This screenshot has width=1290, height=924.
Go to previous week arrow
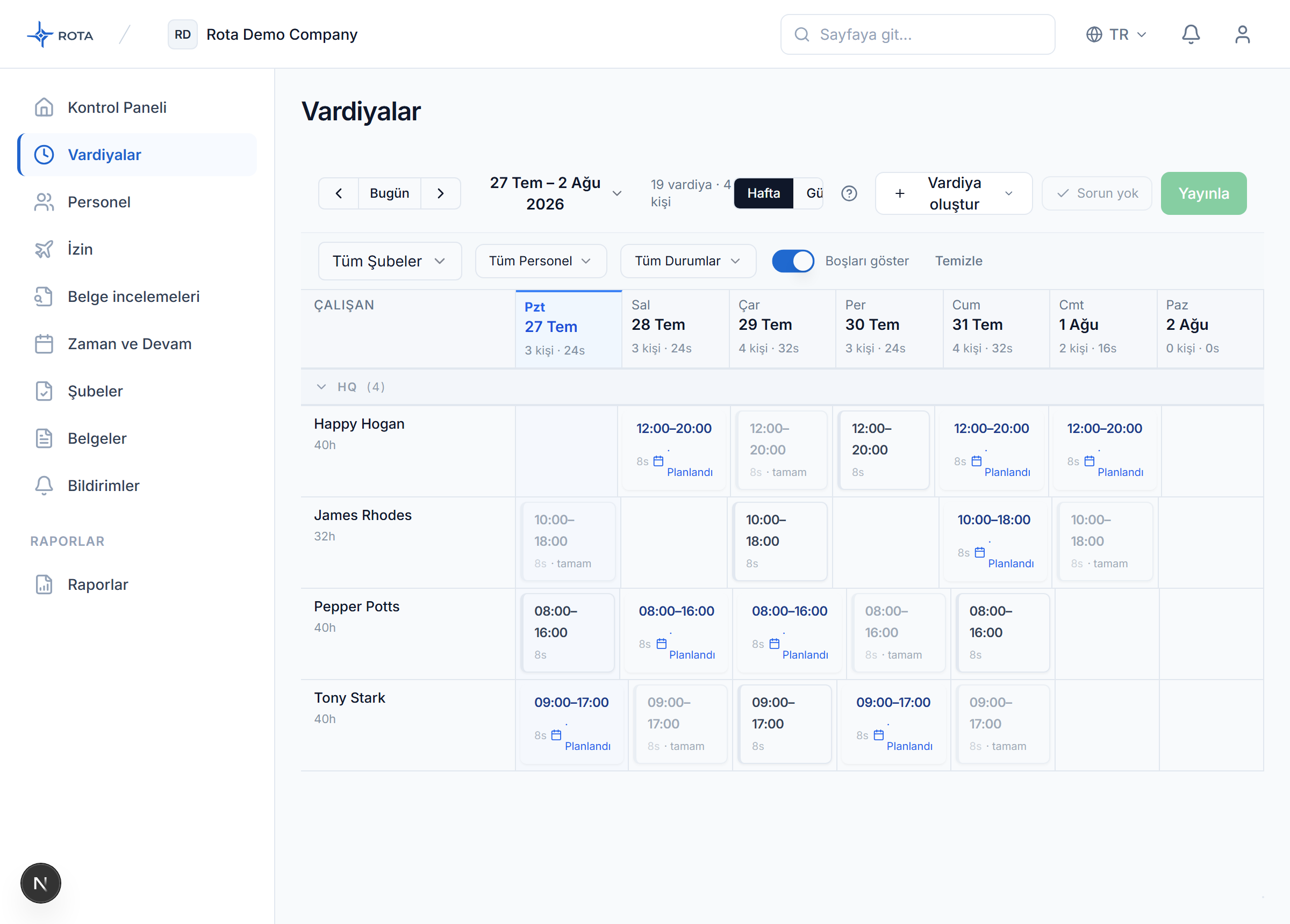pyautogui.click(x=339, y=193)
